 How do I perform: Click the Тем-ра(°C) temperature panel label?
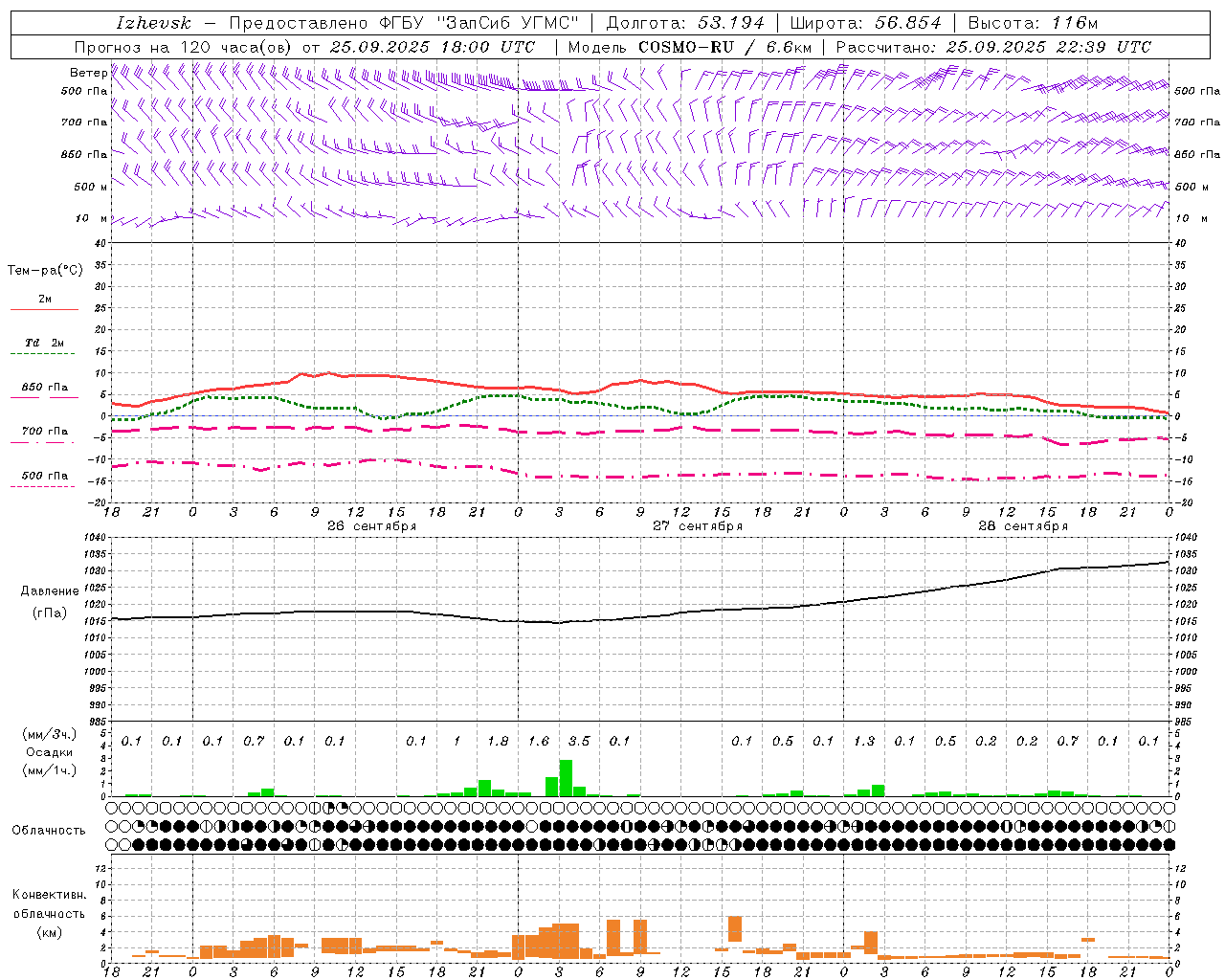tap(45, 270)
